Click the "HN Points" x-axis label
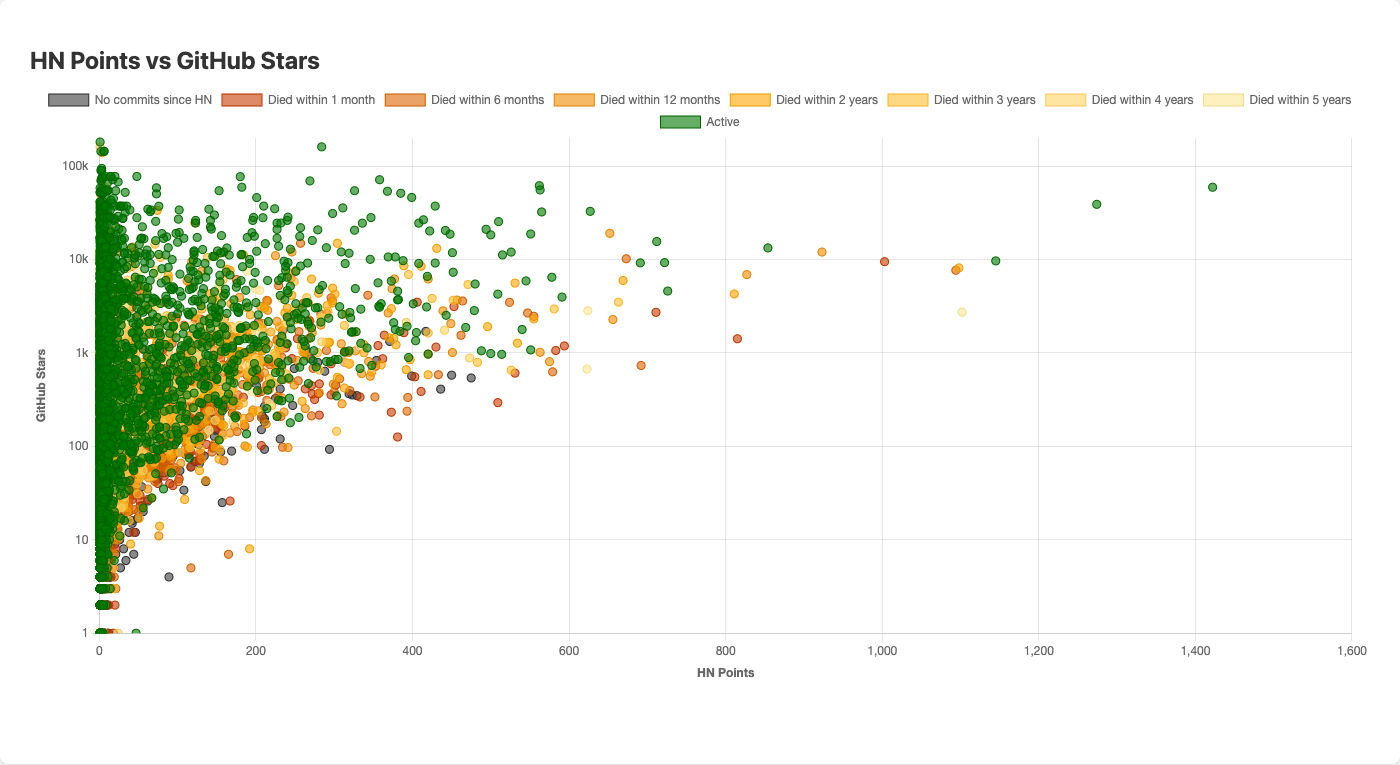This screenshot has width=1400, height=765. tap(724, 672)
